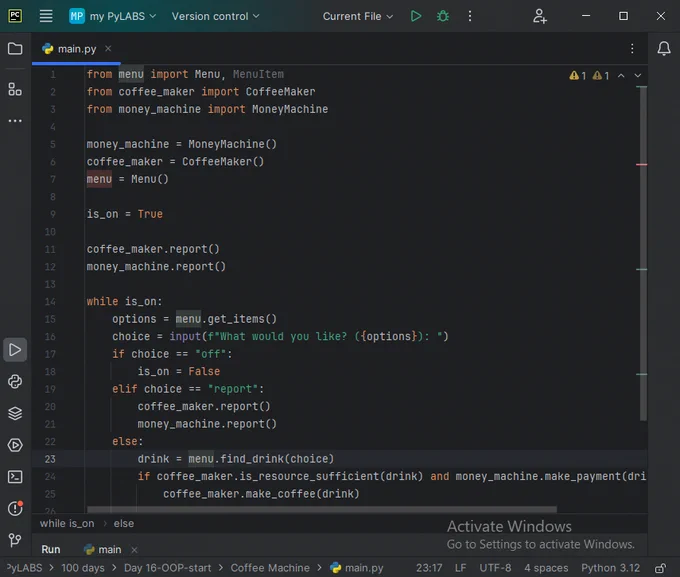Click highlighted 'menu' variable on line 7
This screenshot has width=680, height=577.
[x=99, y=179]
